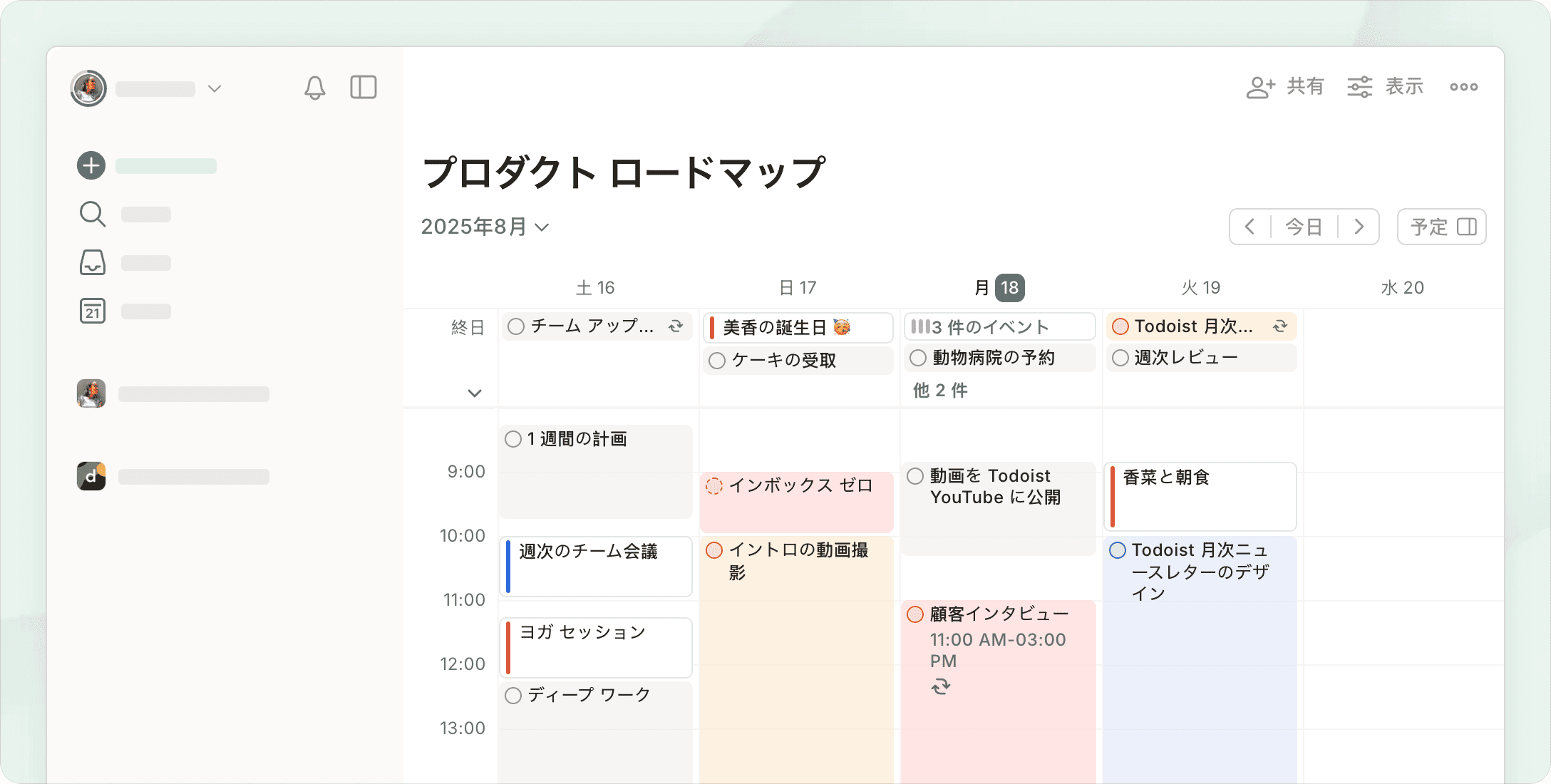The height and width of the screenshot is (784, 1551).
Task: Open search via magnifier icon
Action: pos(93,214)
